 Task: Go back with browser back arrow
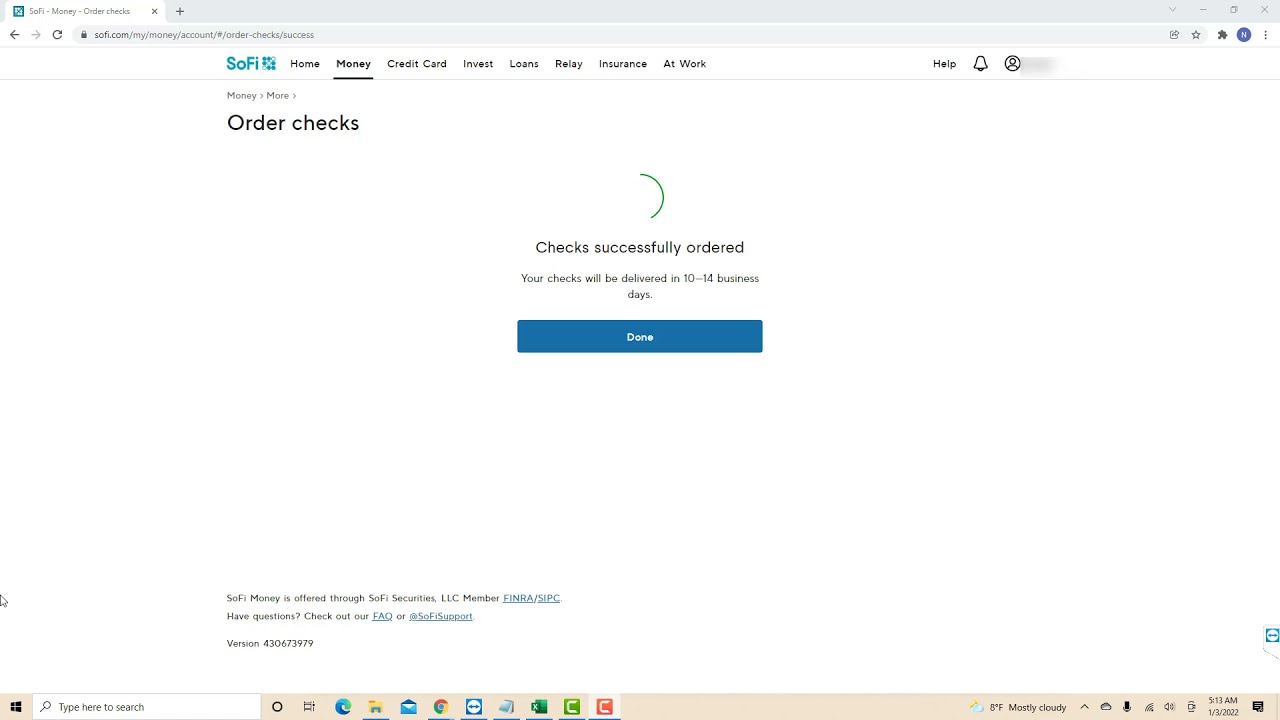click(14, 34)
